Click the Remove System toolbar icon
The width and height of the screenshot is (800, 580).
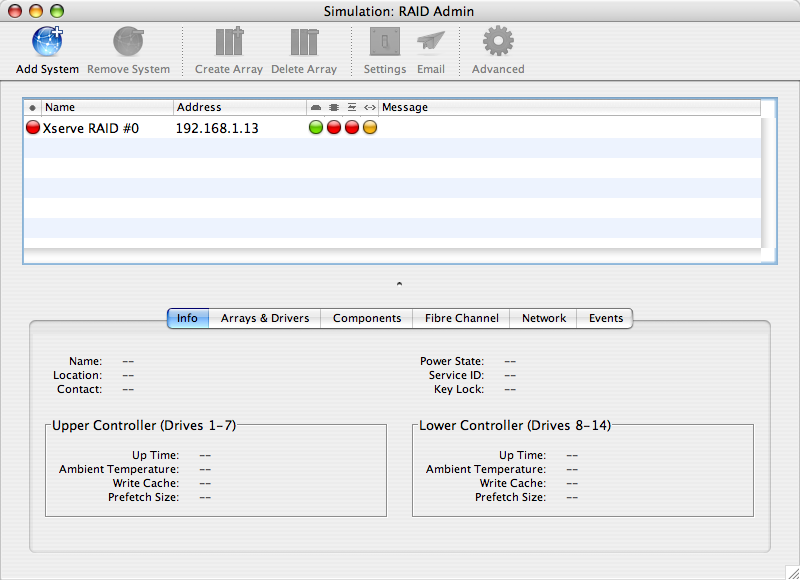[x=128, y=42]
